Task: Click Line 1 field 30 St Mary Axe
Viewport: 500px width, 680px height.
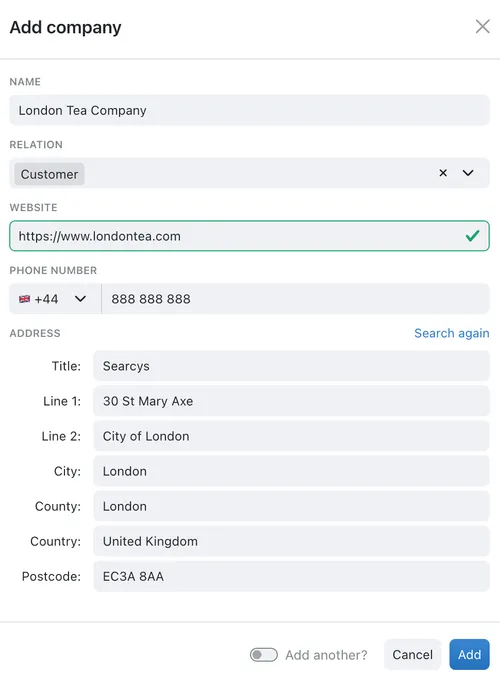Action: coord(291,401)
